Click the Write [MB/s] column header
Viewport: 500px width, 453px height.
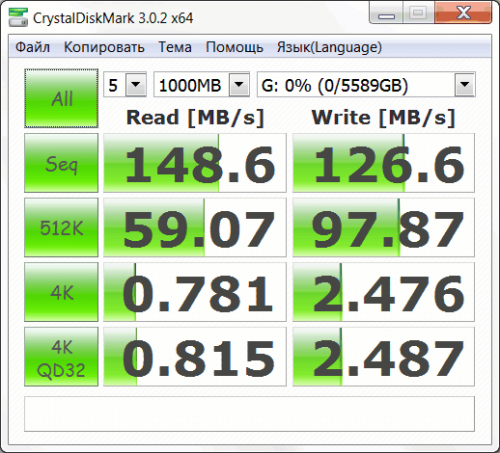pyautogui.click(x=383, y=118)
